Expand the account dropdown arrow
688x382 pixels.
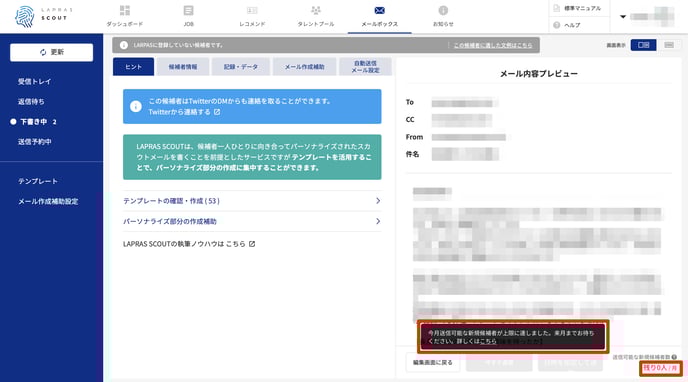tap(623, 17)
